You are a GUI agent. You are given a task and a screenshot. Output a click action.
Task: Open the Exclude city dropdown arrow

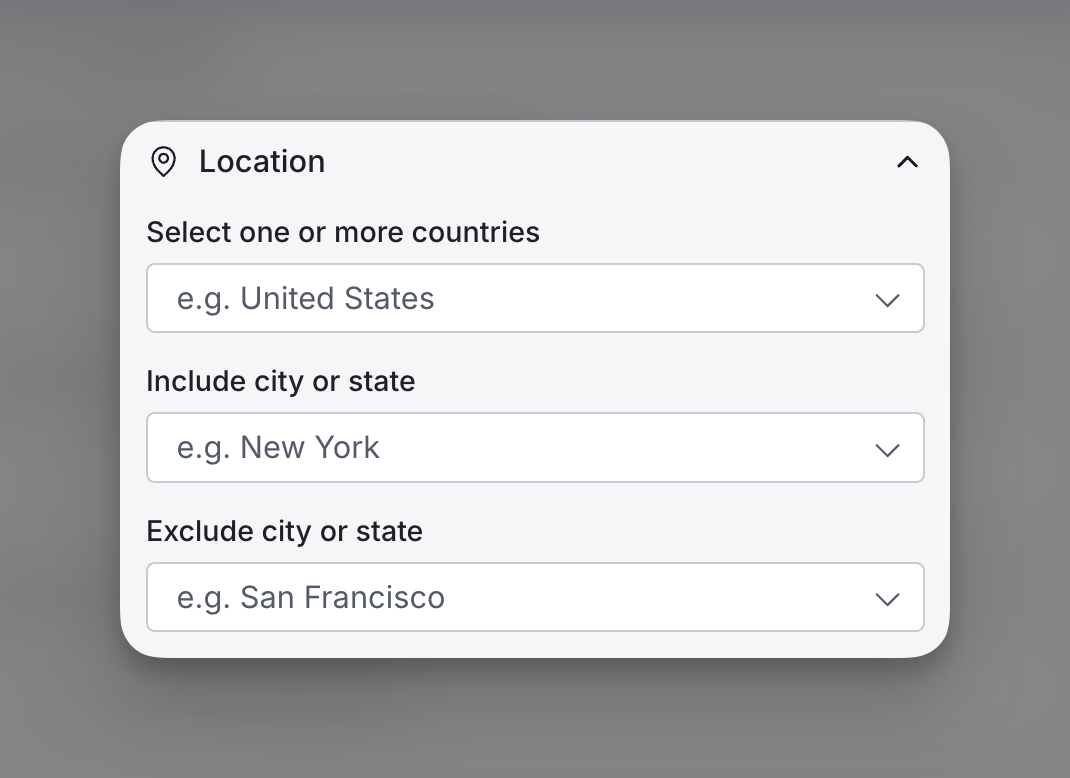(x=887, y=599)
